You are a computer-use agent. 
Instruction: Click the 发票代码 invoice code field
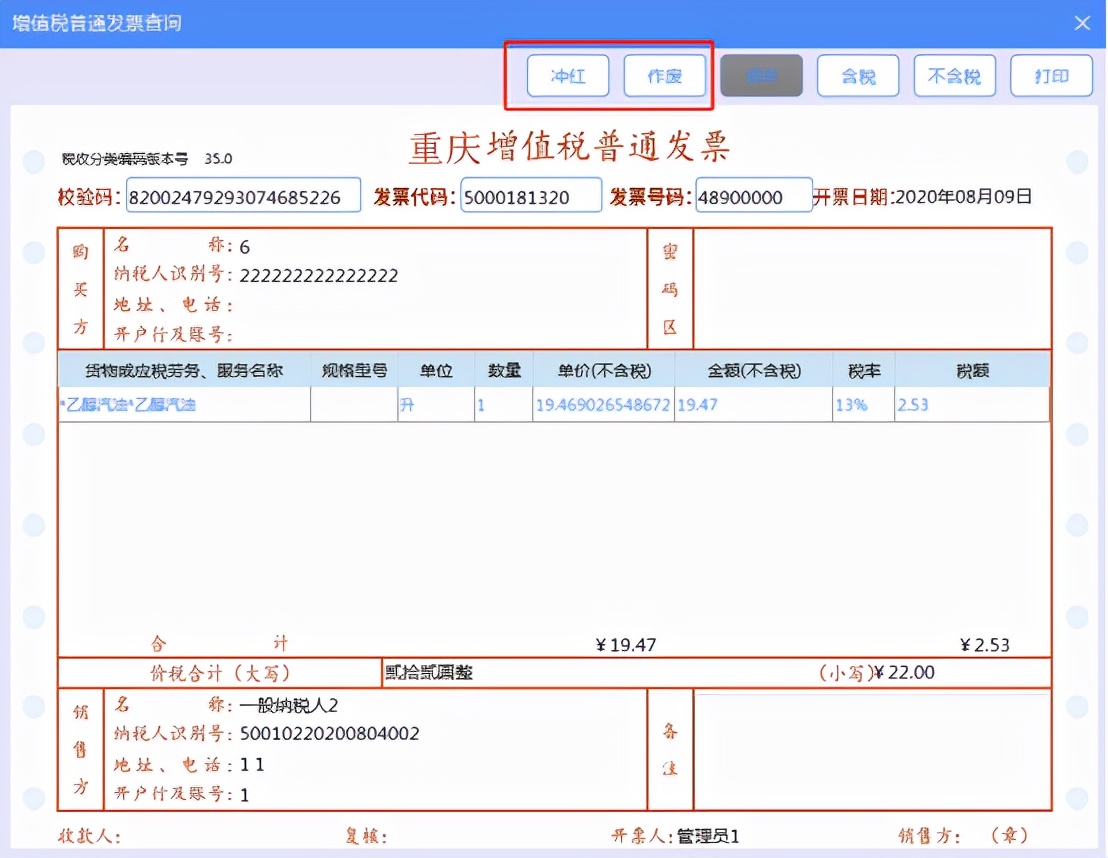(531, 195)
